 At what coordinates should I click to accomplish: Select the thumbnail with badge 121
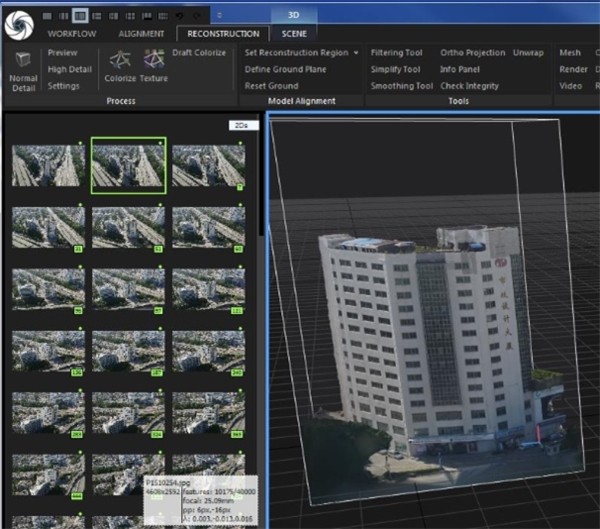click(x=209, y=289)
